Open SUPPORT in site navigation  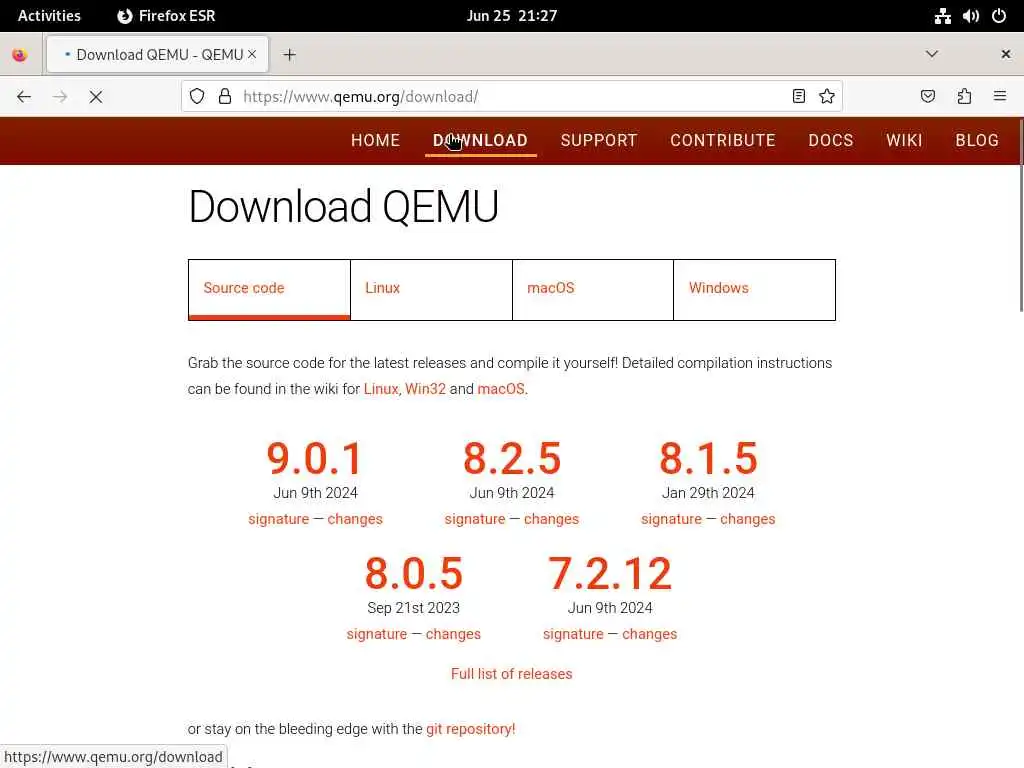coord(599,140)
